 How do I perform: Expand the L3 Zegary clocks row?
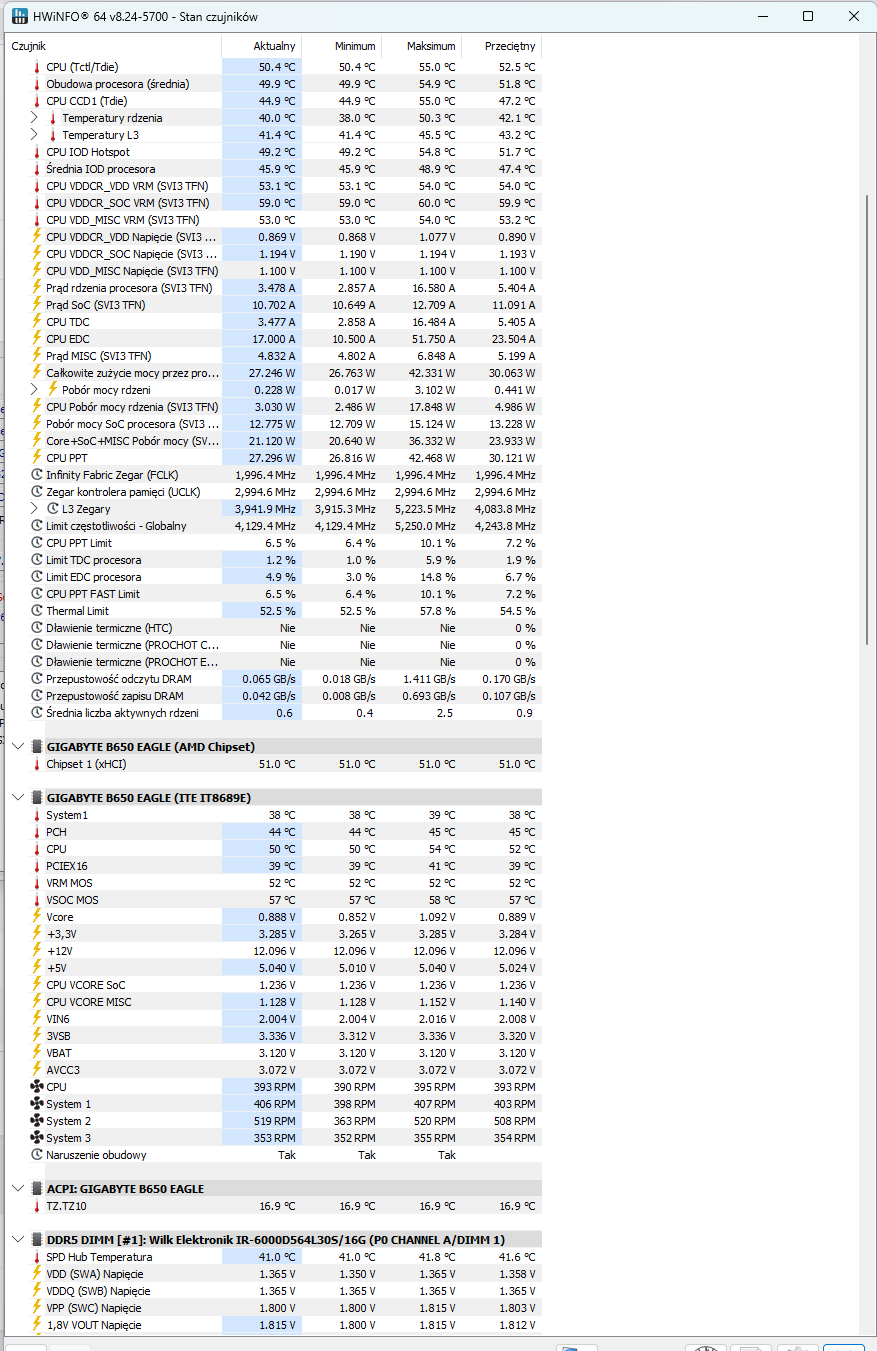tap(35, 509)
